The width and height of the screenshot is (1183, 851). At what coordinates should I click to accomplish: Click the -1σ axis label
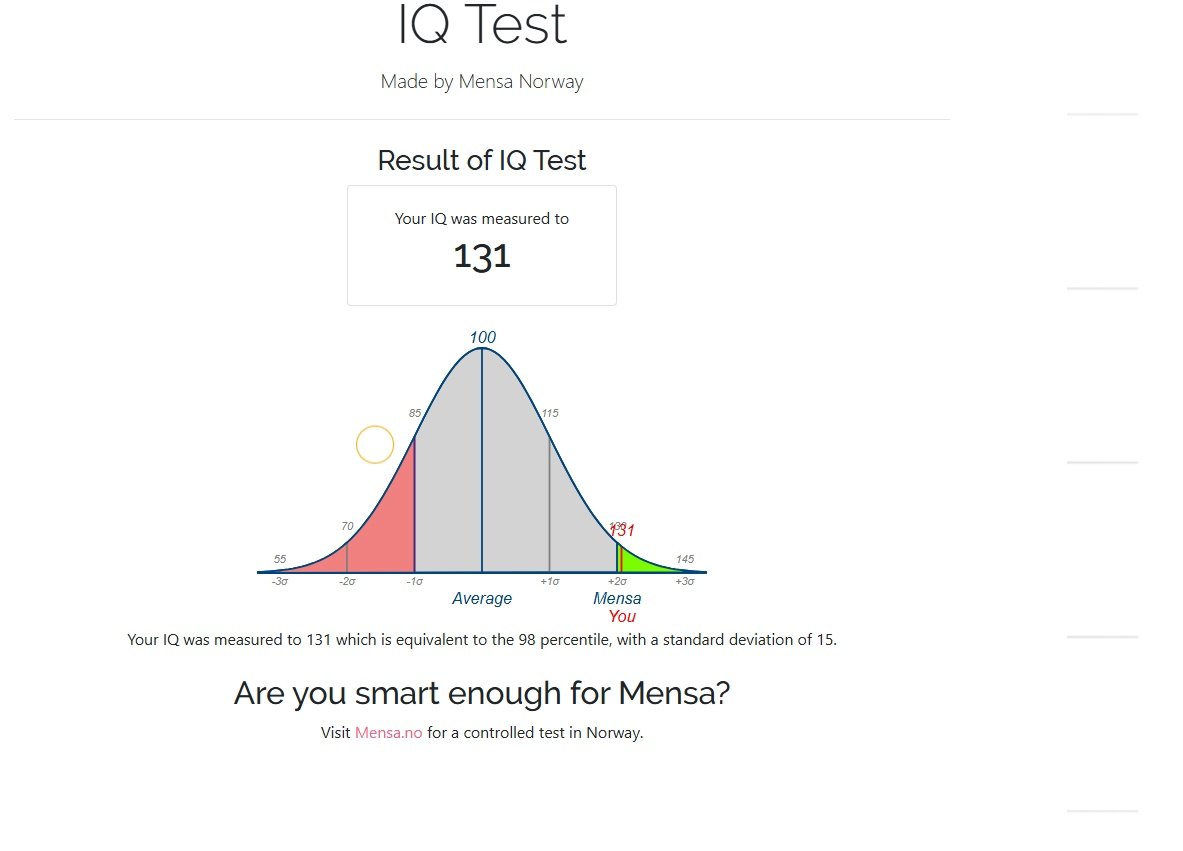coord(414,582)
